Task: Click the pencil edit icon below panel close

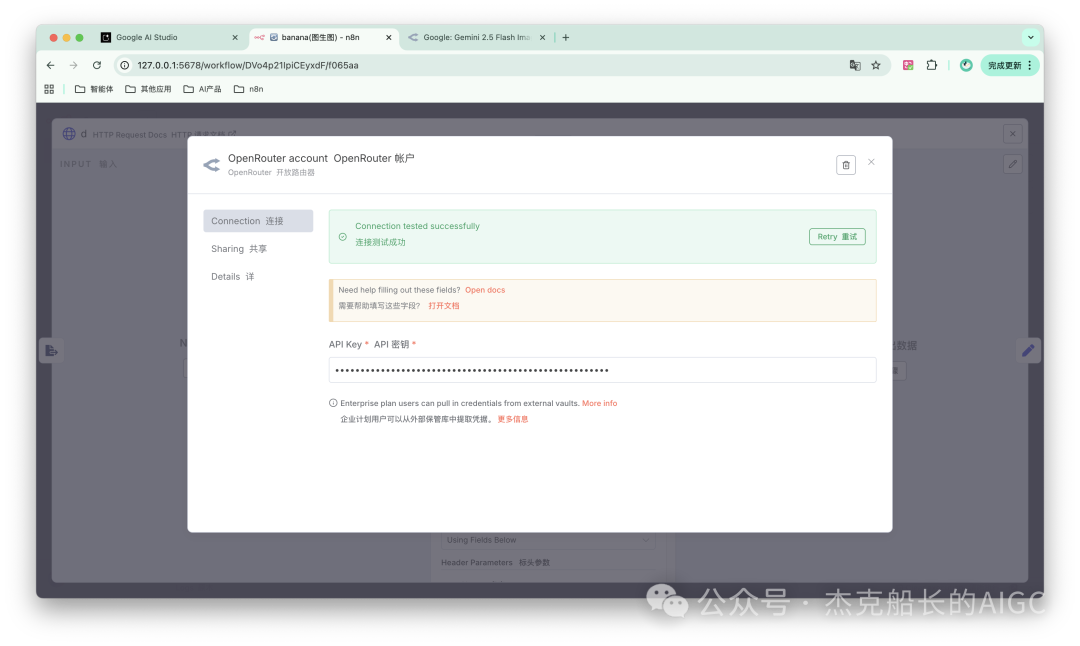Action: pos(1012,164)
